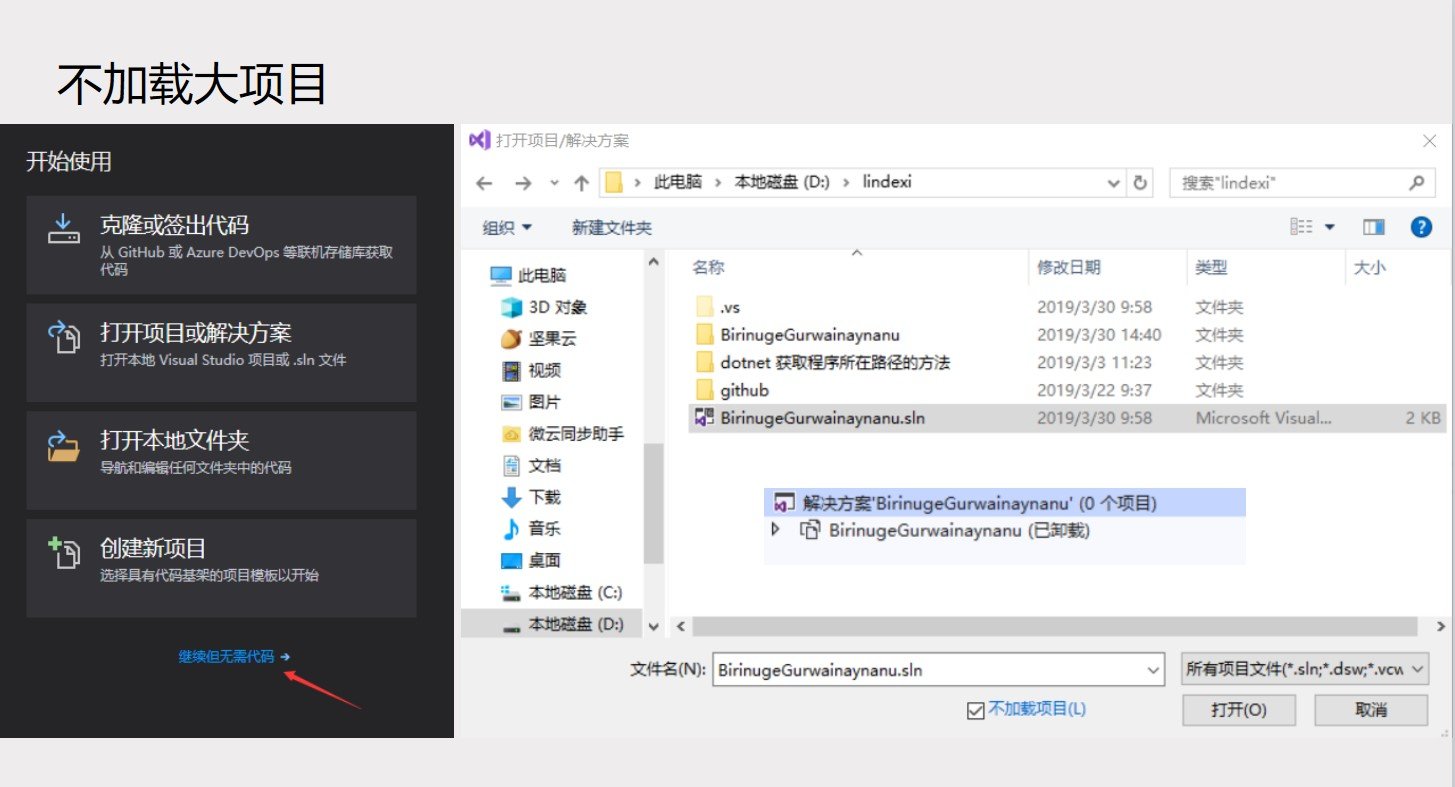Click 创建新项目 card

(x=221, y=568)
